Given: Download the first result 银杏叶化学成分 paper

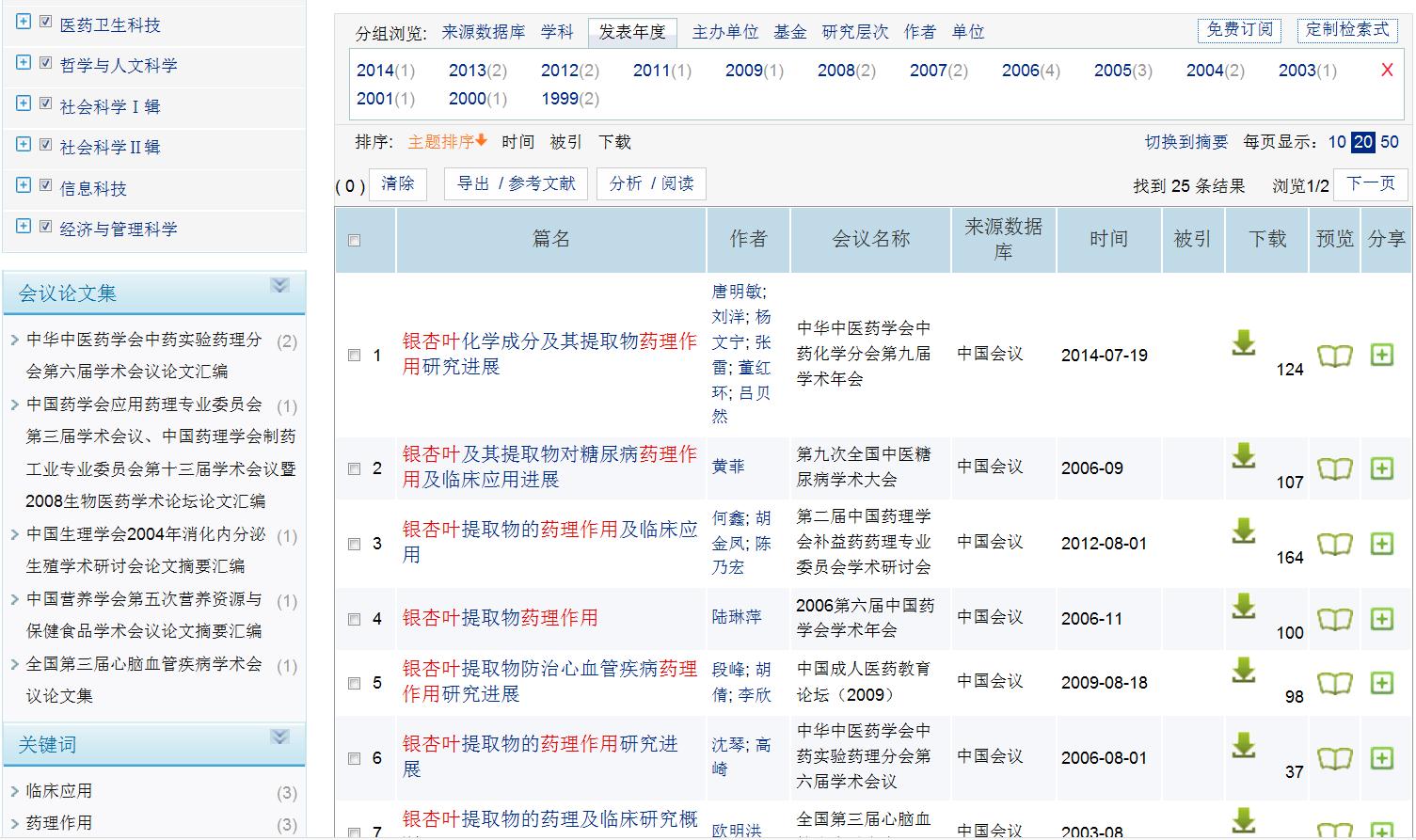Looking at the screenshot, I should point(1244,342).
